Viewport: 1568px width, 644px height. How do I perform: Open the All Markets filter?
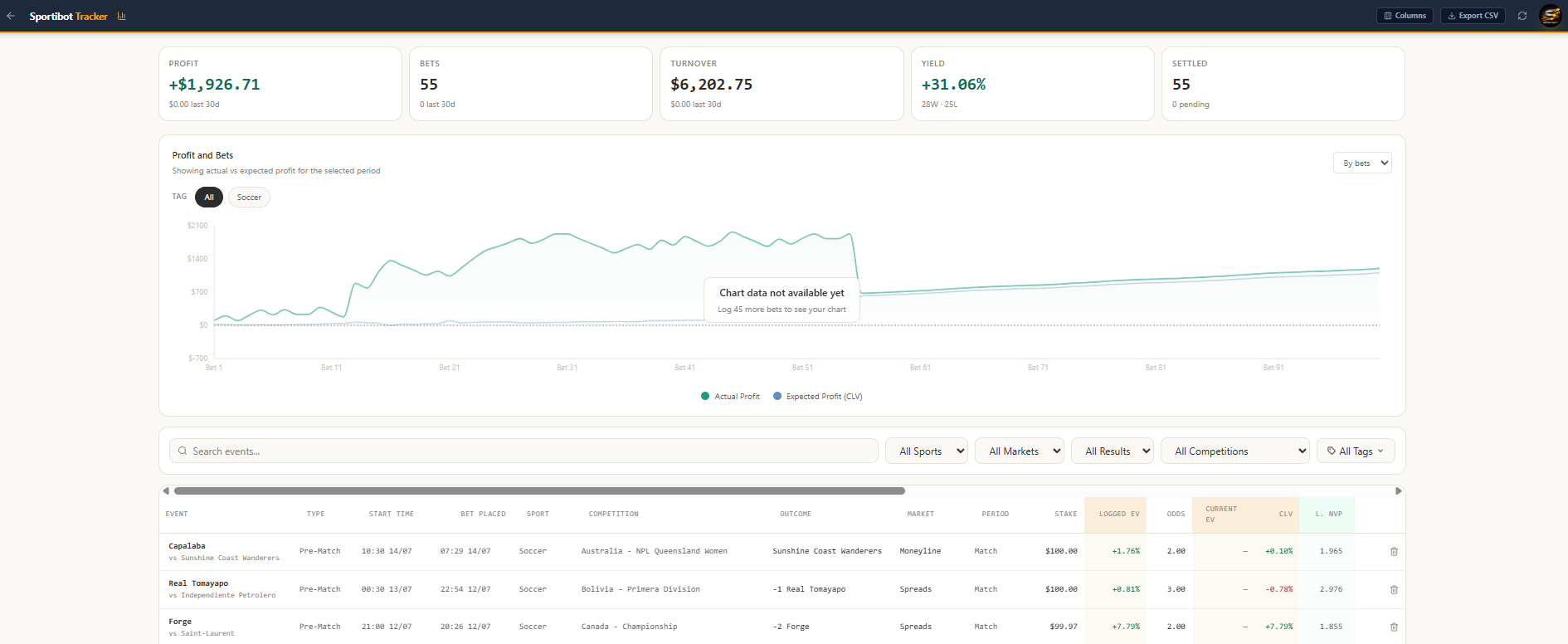(1020, 451)
